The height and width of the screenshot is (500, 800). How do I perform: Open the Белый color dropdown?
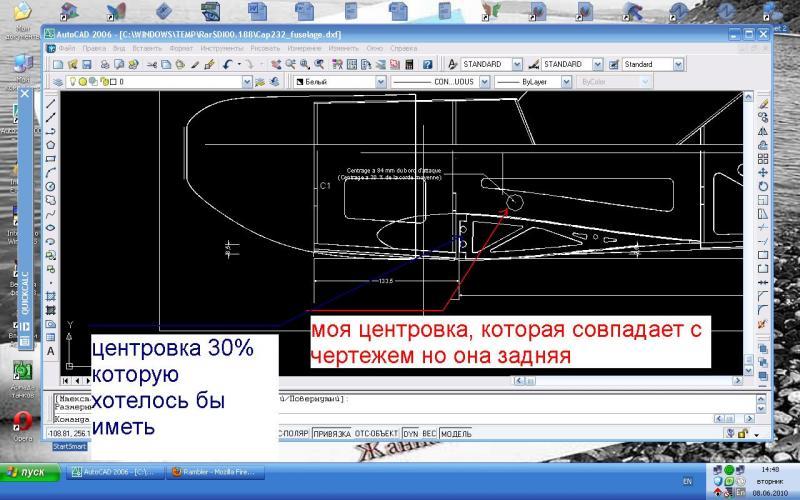(x=380, y=82)
